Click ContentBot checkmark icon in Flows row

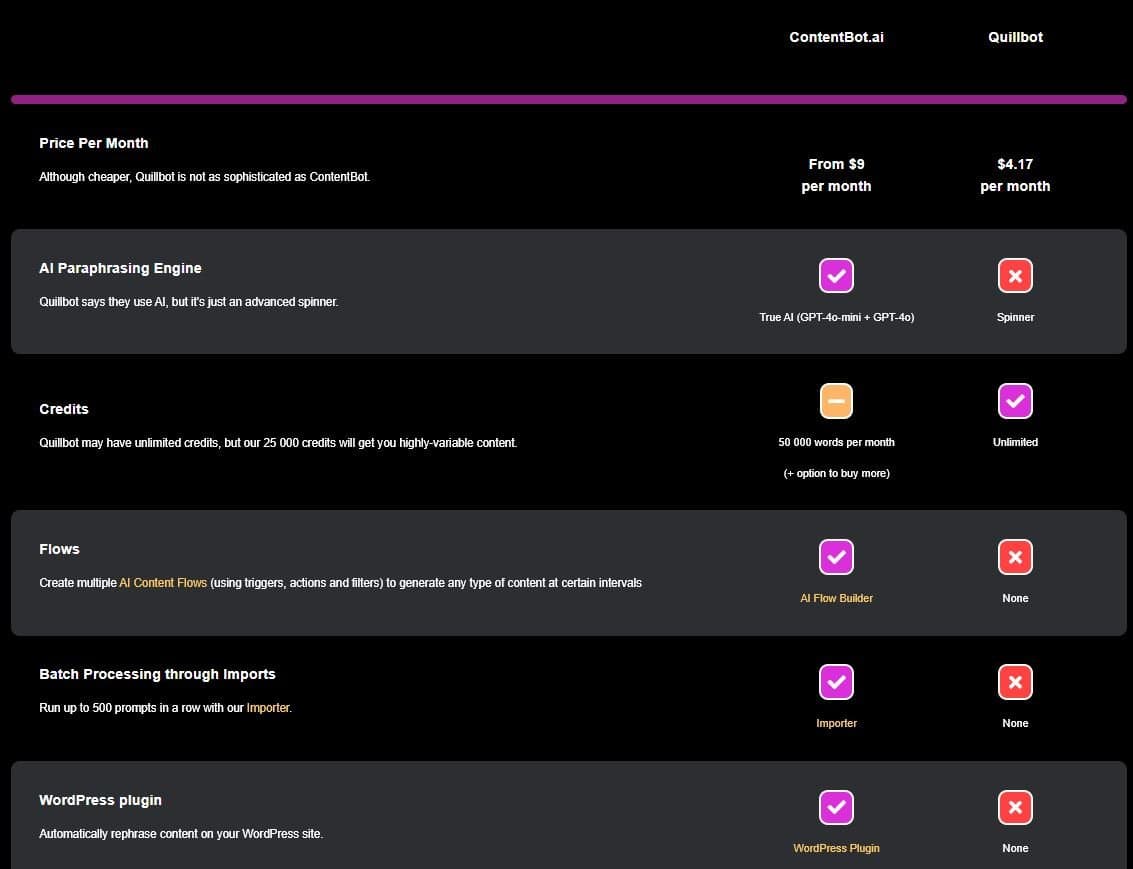point(836,557)
